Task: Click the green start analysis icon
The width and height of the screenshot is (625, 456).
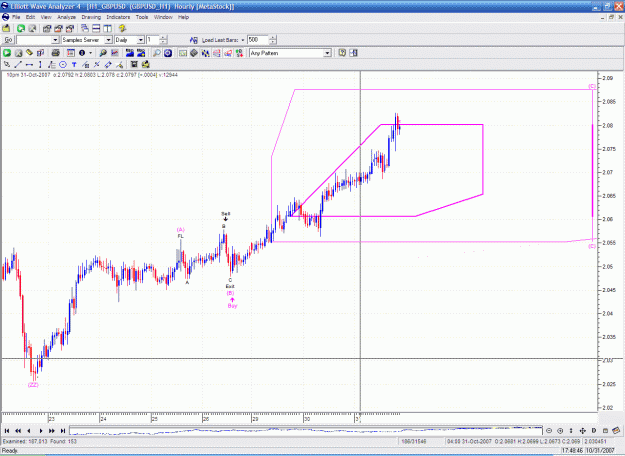Action: coord(7,53)
